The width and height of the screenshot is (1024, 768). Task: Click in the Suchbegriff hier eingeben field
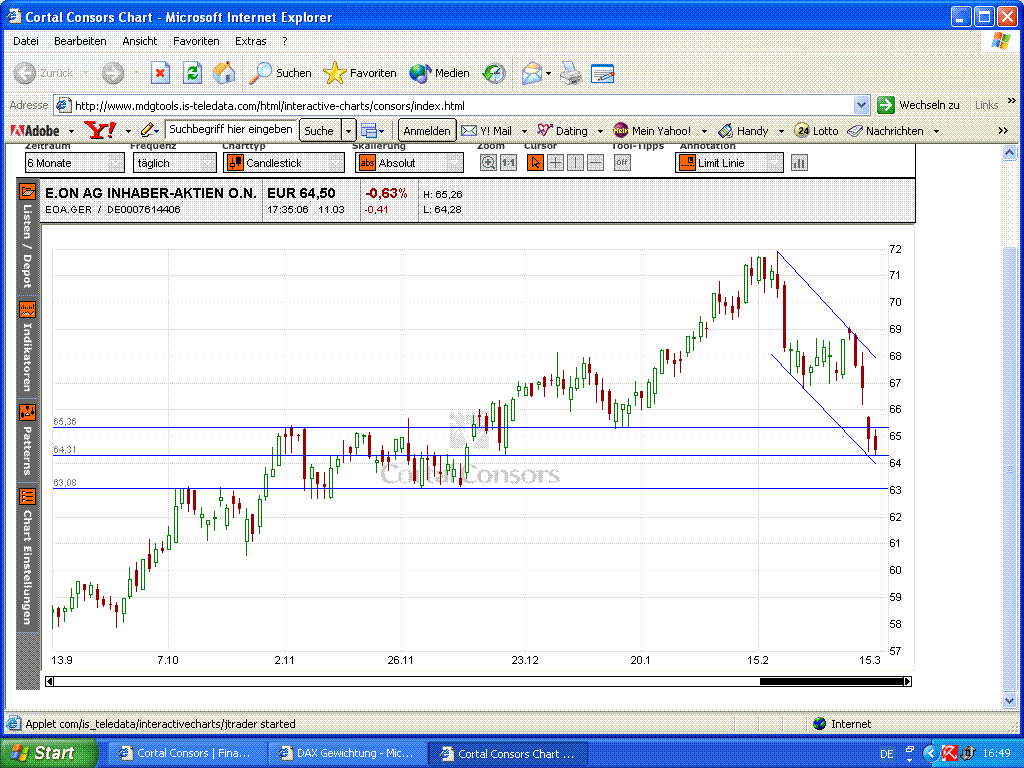click(231, 129)
